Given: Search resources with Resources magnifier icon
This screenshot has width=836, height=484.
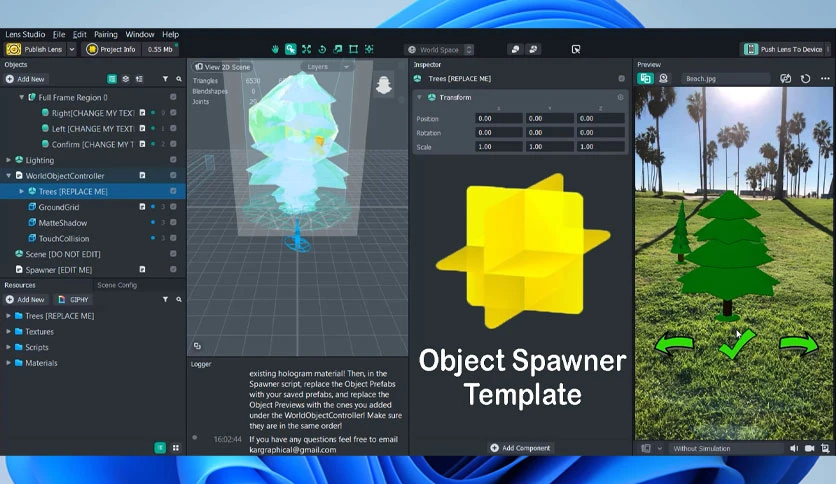Looking at the screenshot, I should [x=179, y=300].
